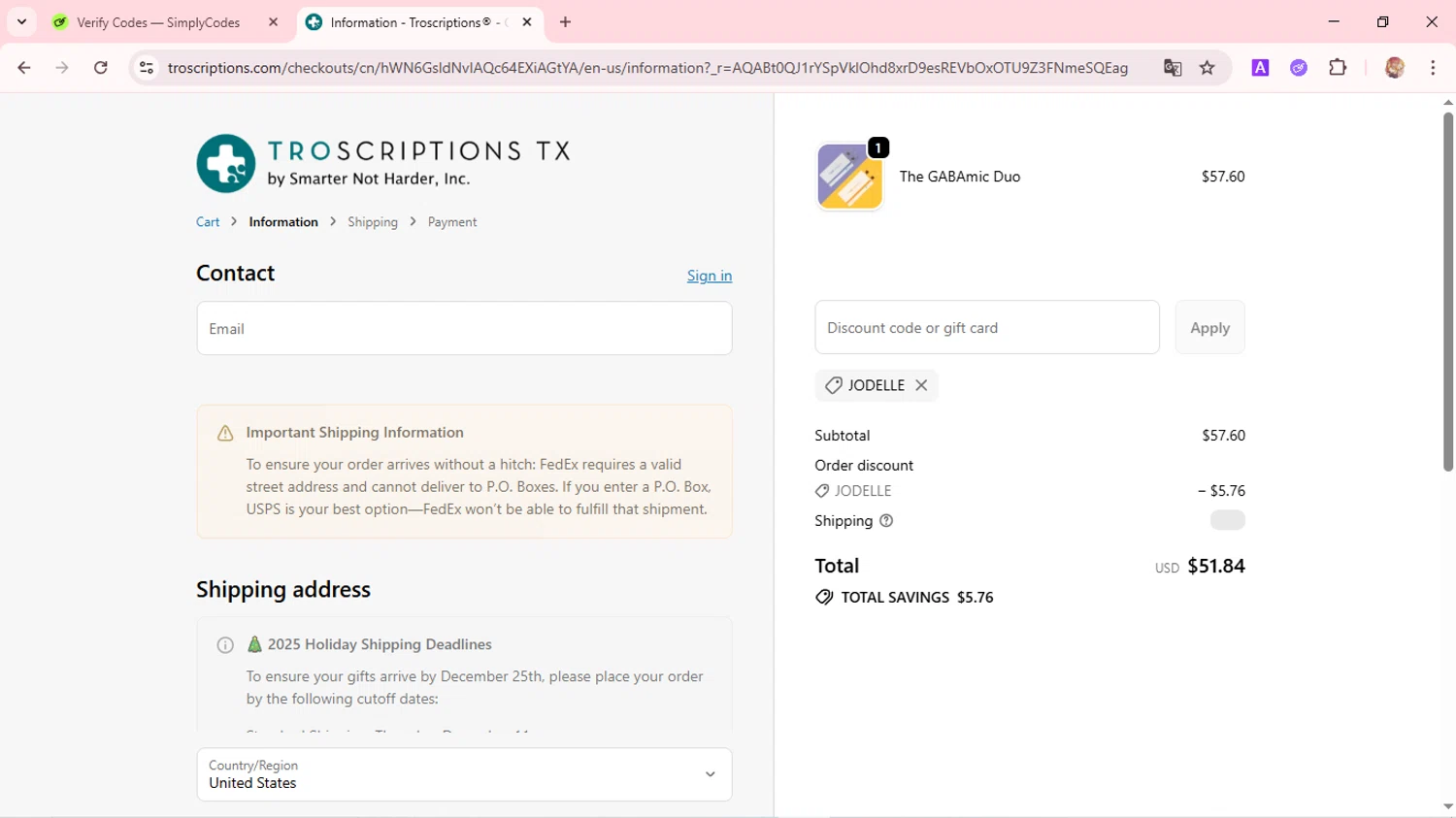The image size is (1456, 818).
Task: Go back to previous page
Action: point(24,68)
